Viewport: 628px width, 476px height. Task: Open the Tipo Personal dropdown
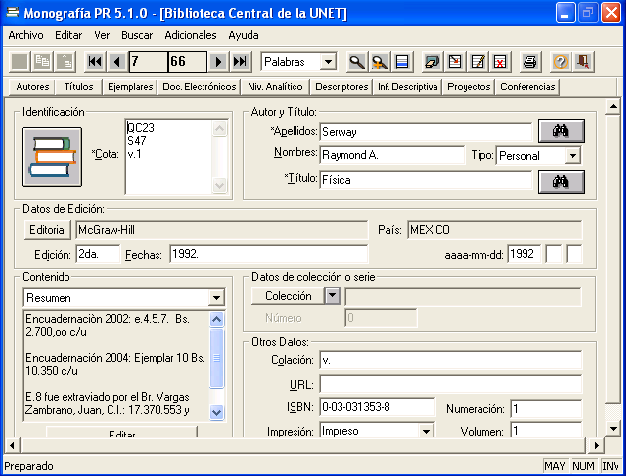573,155
